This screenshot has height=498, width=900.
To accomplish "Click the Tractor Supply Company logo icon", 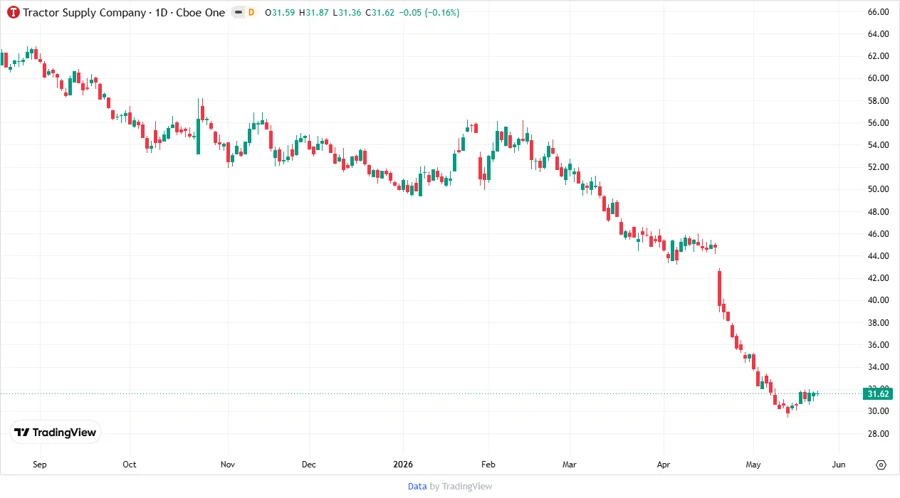I will pos(13,12).
